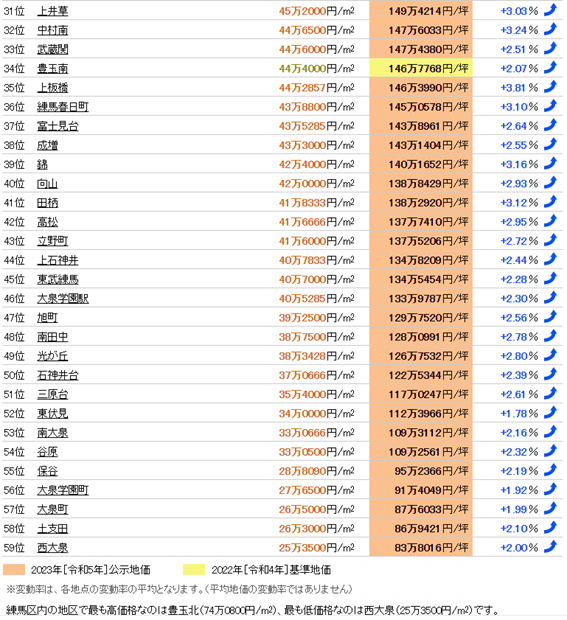Click the blue arrow icon beside +3.81%
Viewport: 567px width, 620px height.
click(x=550, y=87)
